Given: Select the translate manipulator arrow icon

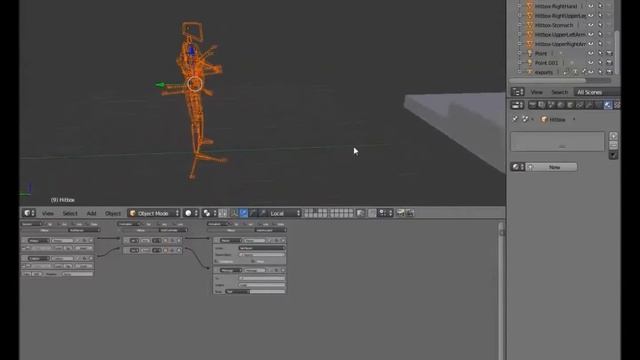Looking at the screenshot, I should point(244,213).
